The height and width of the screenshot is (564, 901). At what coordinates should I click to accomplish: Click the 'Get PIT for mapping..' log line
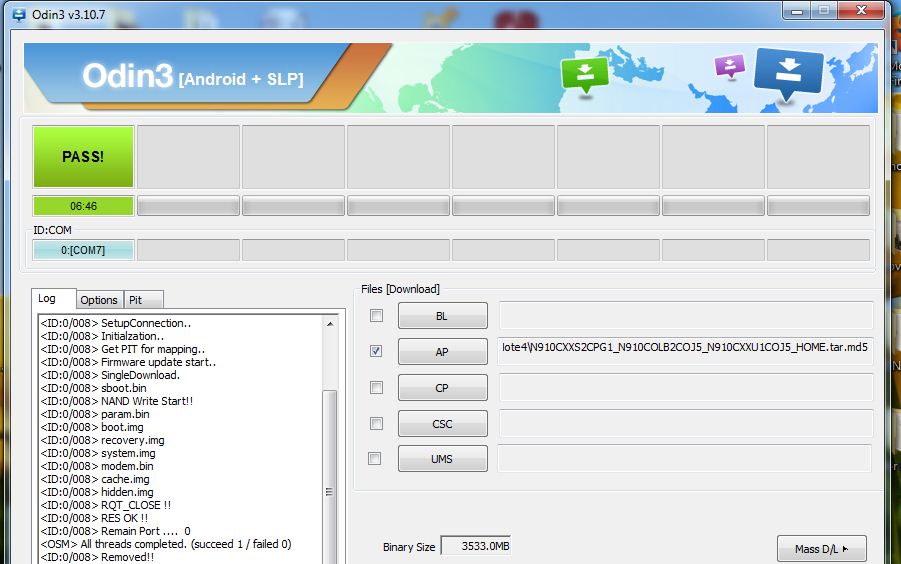(x=123, y=349)
